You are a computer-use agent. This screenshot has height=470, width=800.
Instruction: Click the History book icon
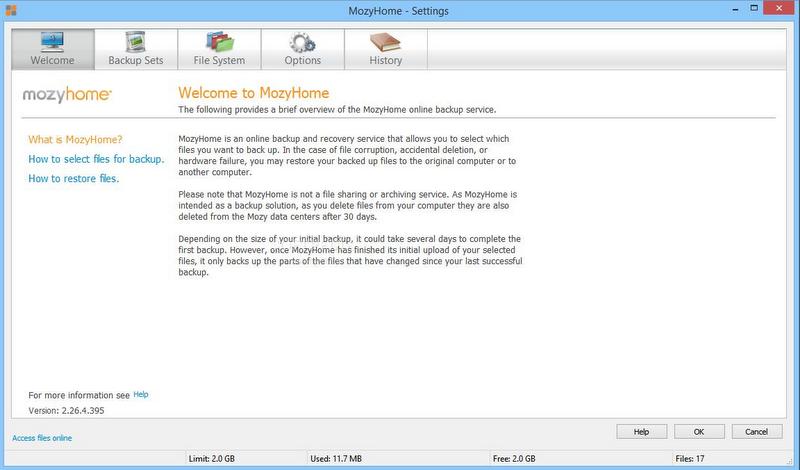point(386,42)
